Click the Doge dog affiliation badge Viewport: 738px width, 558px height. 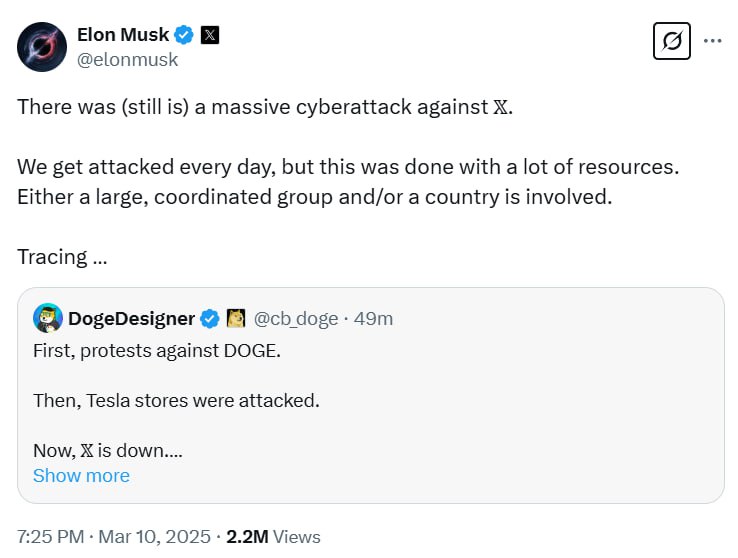(x=236, y=319)
